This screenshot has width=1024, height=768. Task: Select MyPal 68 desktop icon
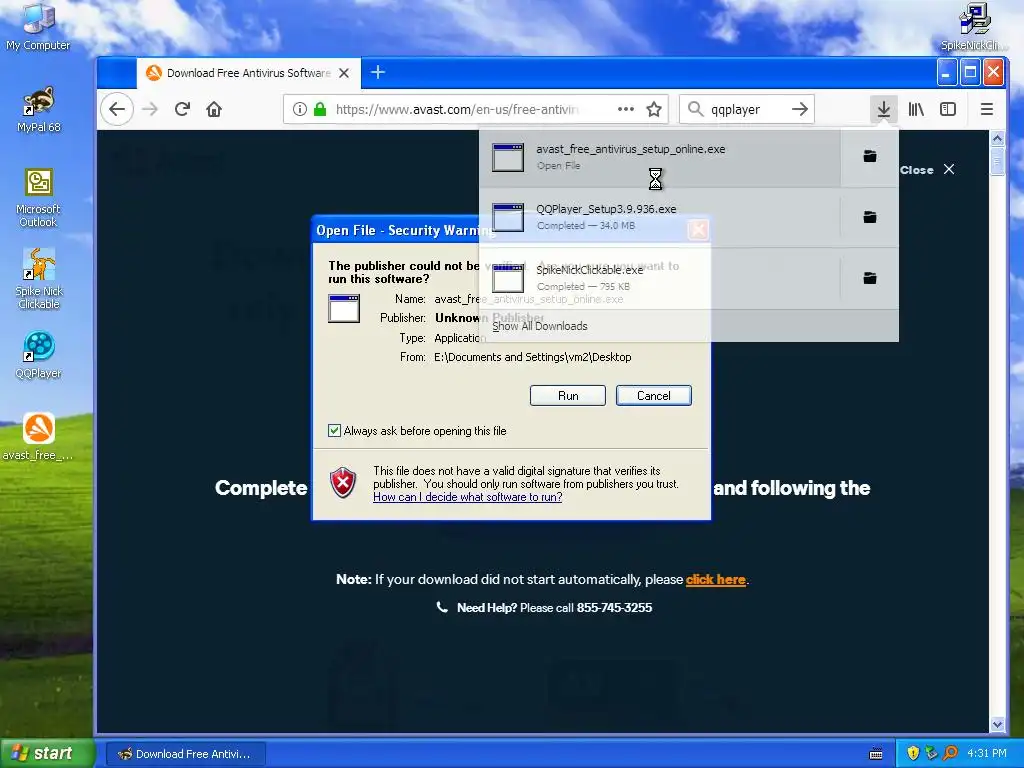coord(39,110)
